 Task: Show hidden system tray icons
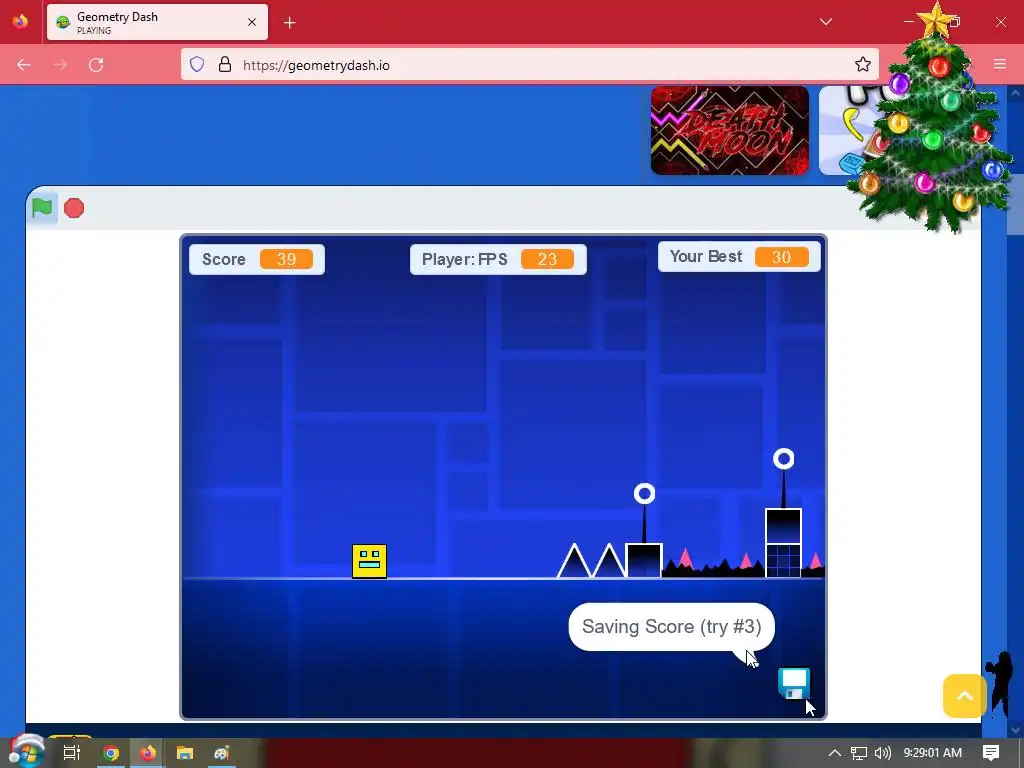pyautogui.click(x=834, y=753)
